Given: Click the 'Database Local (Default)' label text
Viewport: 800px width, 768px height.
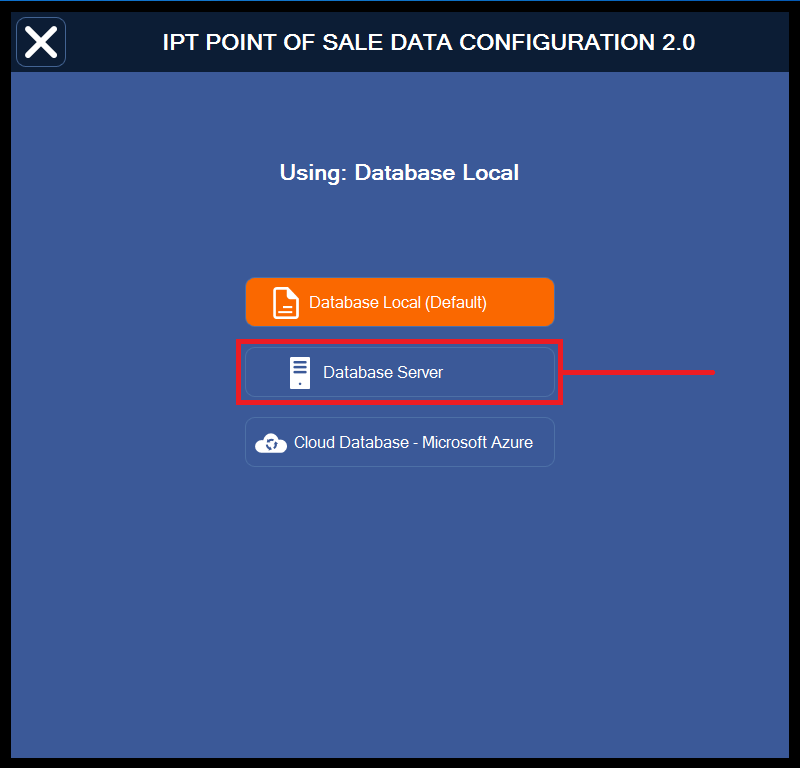Looking at the screenshot, I should (397, 303).
